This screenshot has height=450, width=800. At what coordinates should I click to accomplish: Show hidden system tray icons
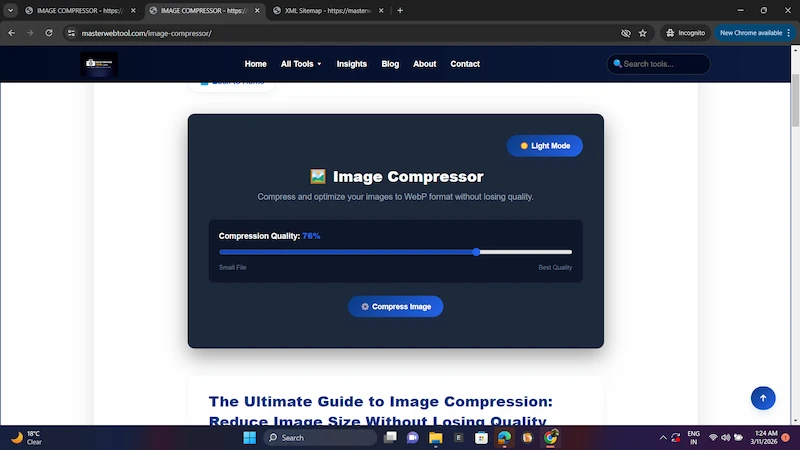[x=663, y=438]
